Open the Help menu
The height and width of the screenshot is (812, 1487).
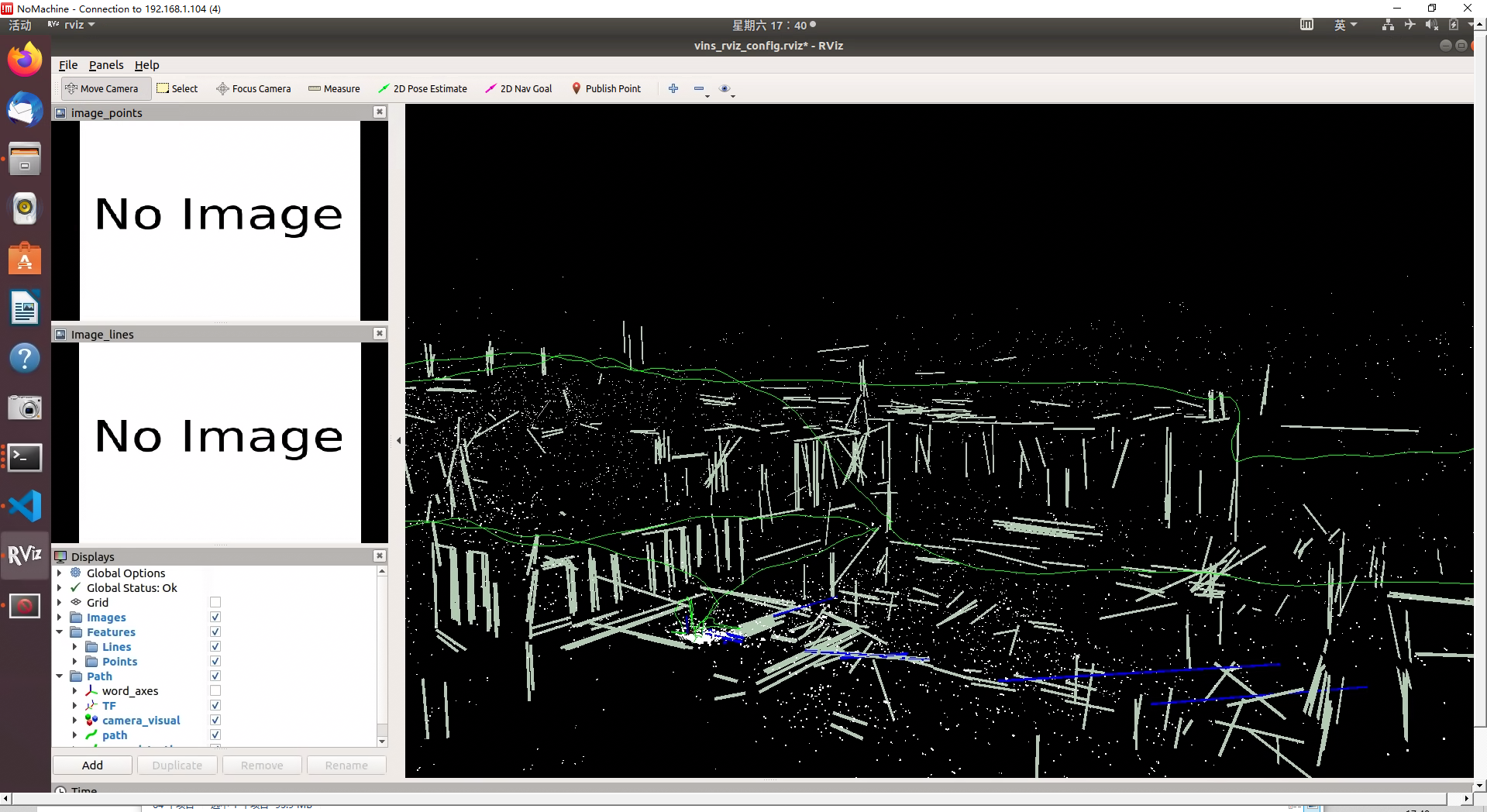click(146, 65)
